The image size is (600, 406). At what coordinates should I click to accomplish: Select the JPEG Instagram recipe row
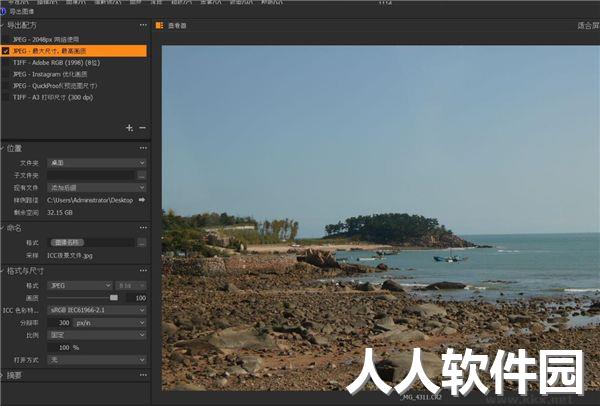pyautogui.click(x=74, y=74)
